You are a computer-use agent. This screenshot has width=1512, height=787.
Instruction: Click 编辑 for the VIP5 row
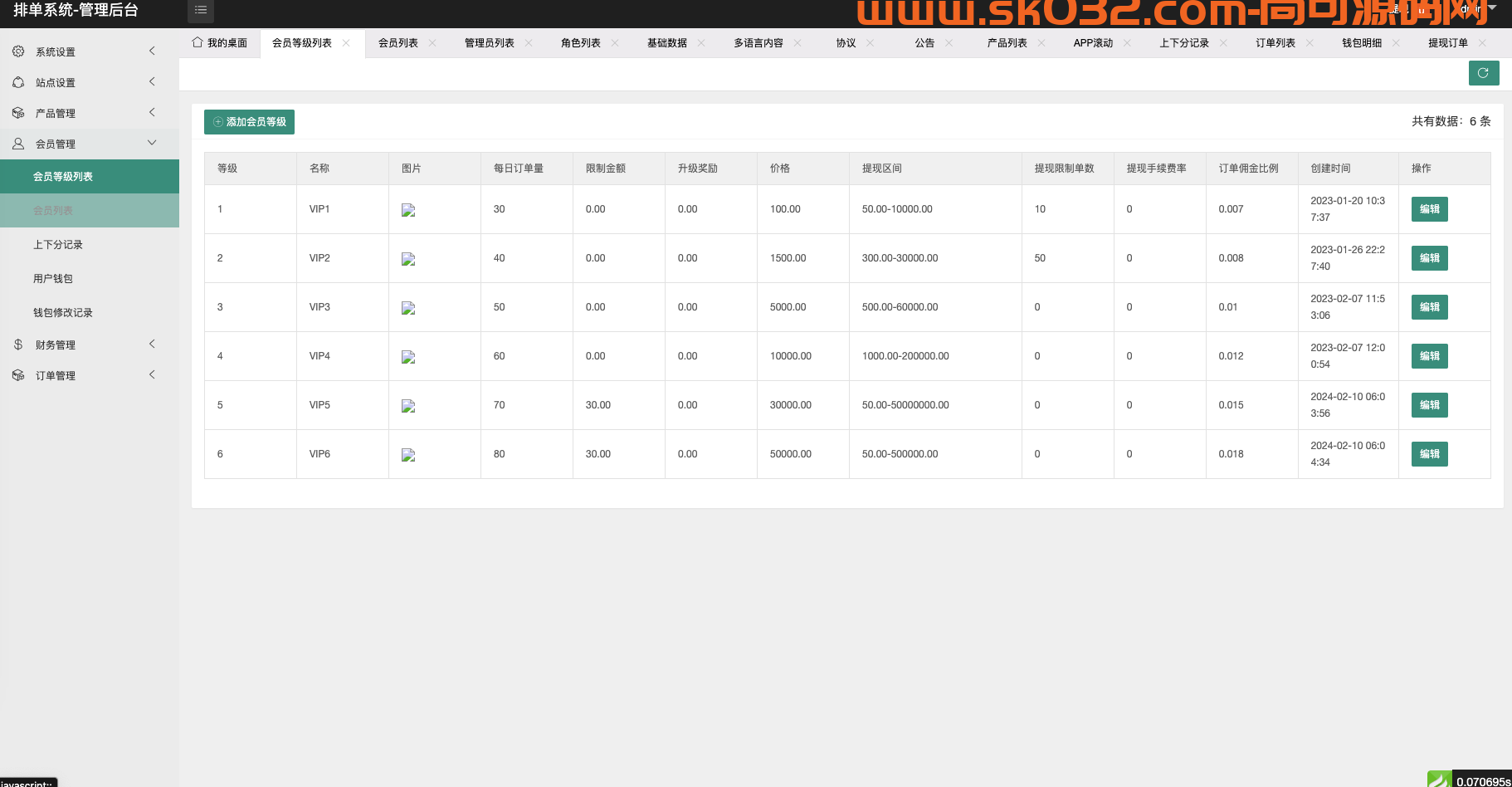(1430, 405)
